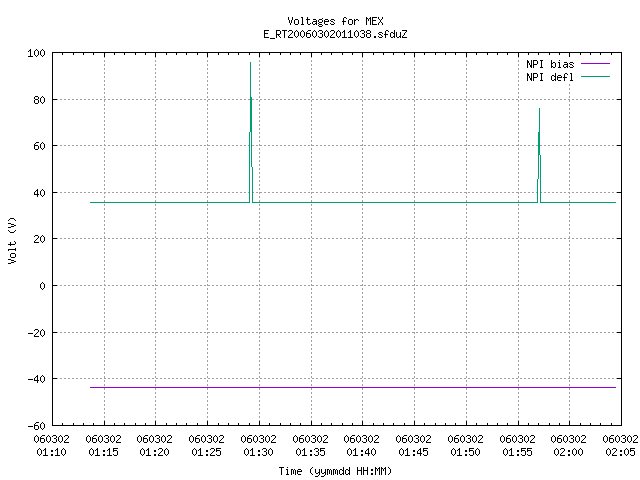The height and width of the screenshot is (480, 640).
Task: Click the x-axis tick label 01:50
Action: coord(465,452)
